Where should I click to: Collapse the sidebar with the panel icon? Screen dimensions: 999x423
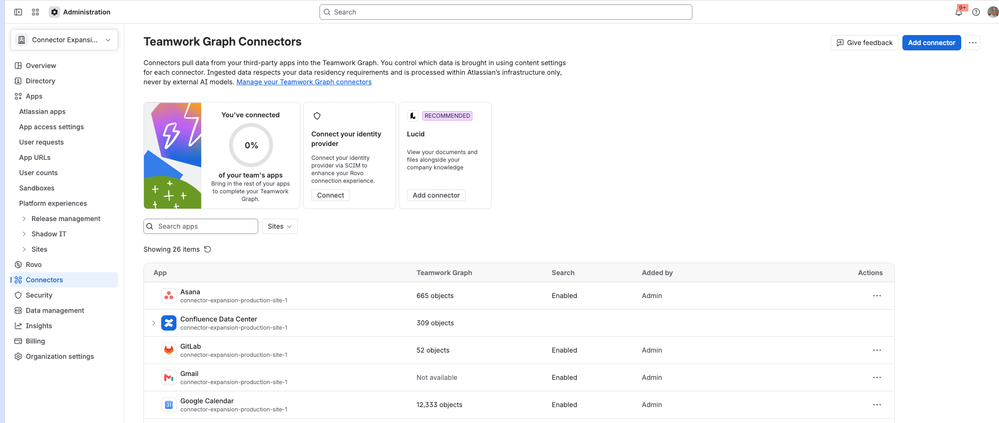coord(18,12)
